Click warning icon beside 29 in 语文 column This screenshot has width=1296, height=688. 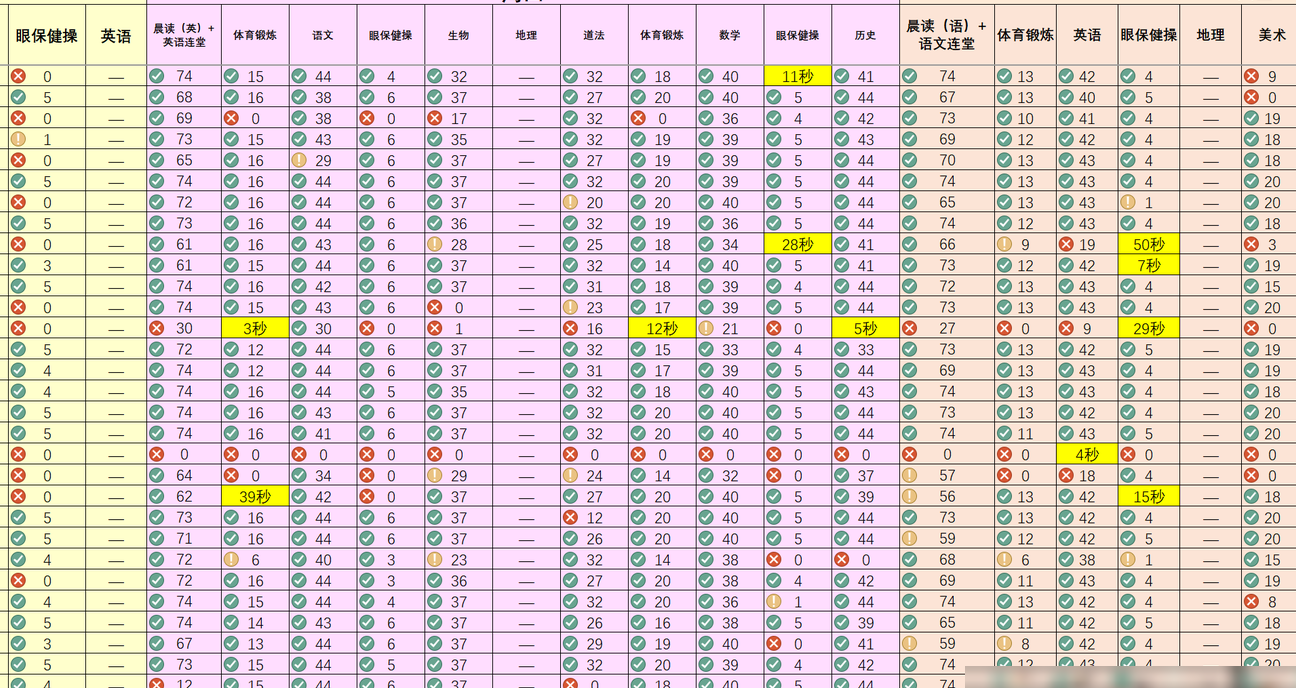298,160
